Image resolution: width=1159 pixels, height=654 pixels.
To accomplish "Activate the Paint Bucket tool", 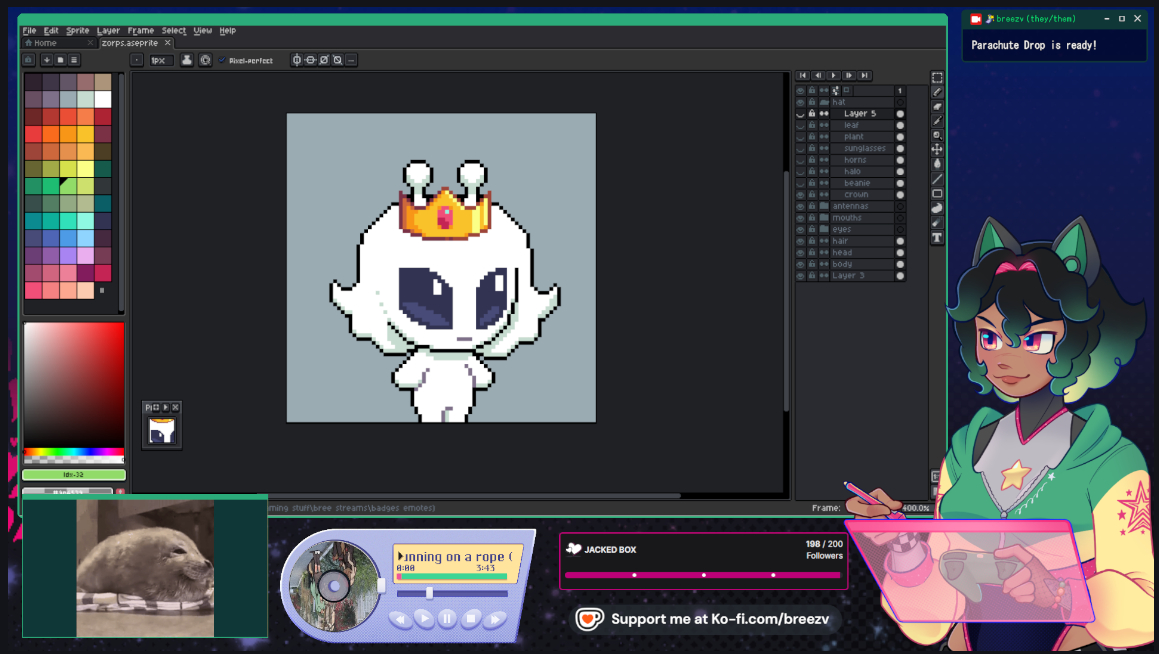I will click(x=937, y=164).
